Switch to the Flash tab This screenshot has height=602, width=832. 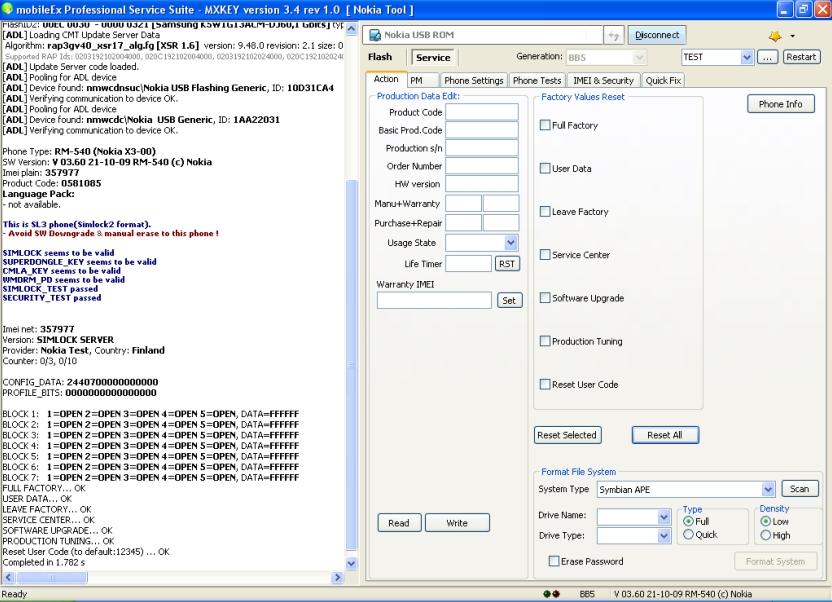click(x=380, y=57)
